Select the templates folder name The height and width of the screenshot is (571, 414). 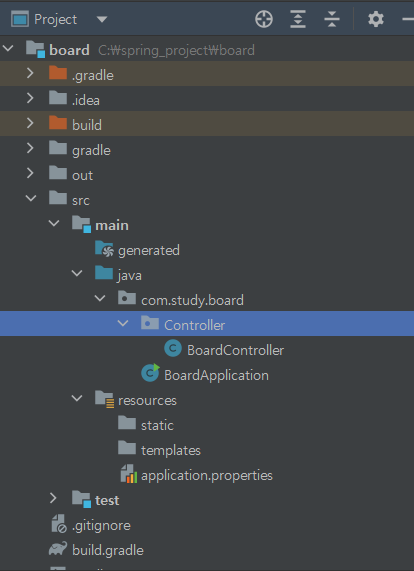pyautogui.click(x=171, y=451)
